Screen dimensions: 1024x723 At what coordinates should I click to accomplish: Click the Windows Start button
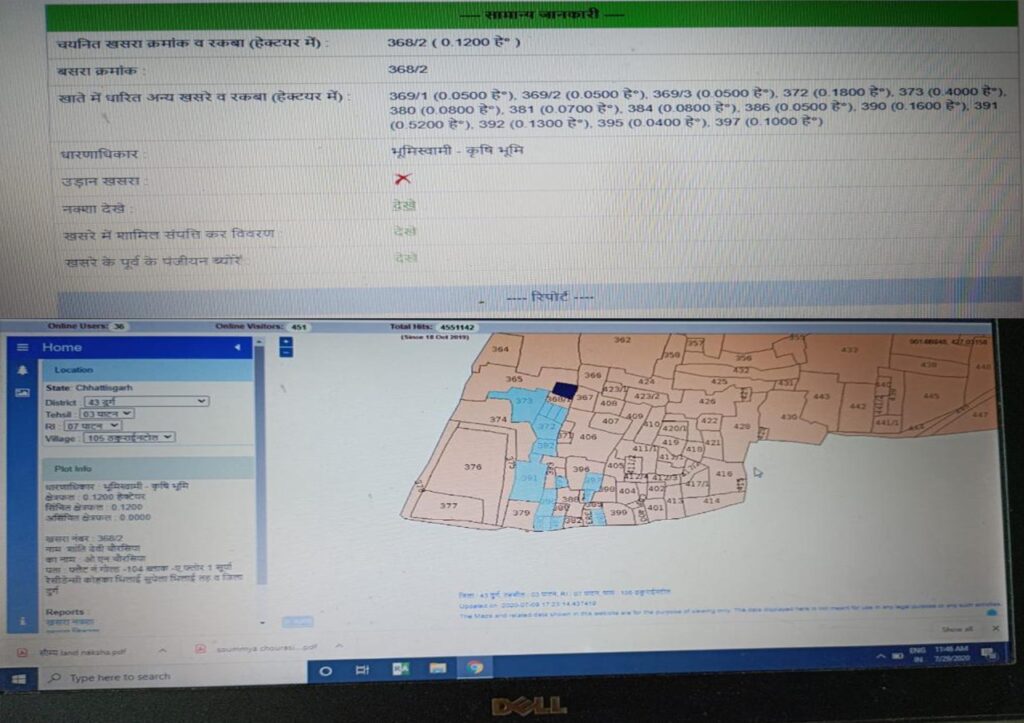coord(18,677)
